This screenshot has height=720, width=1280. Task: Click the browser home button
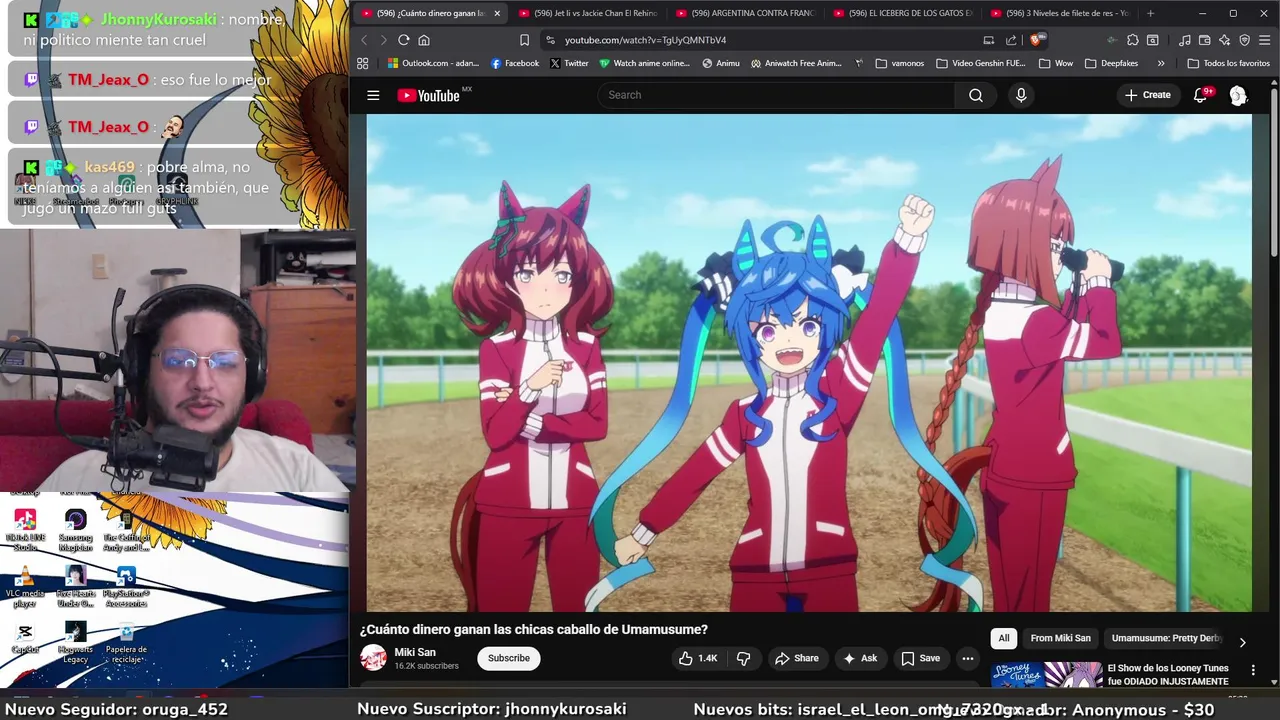(x=424, y=40)
